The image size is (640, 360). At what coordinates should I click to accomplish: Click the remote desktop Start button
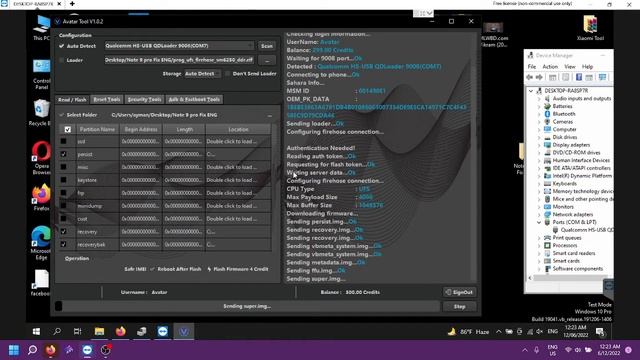36,331
